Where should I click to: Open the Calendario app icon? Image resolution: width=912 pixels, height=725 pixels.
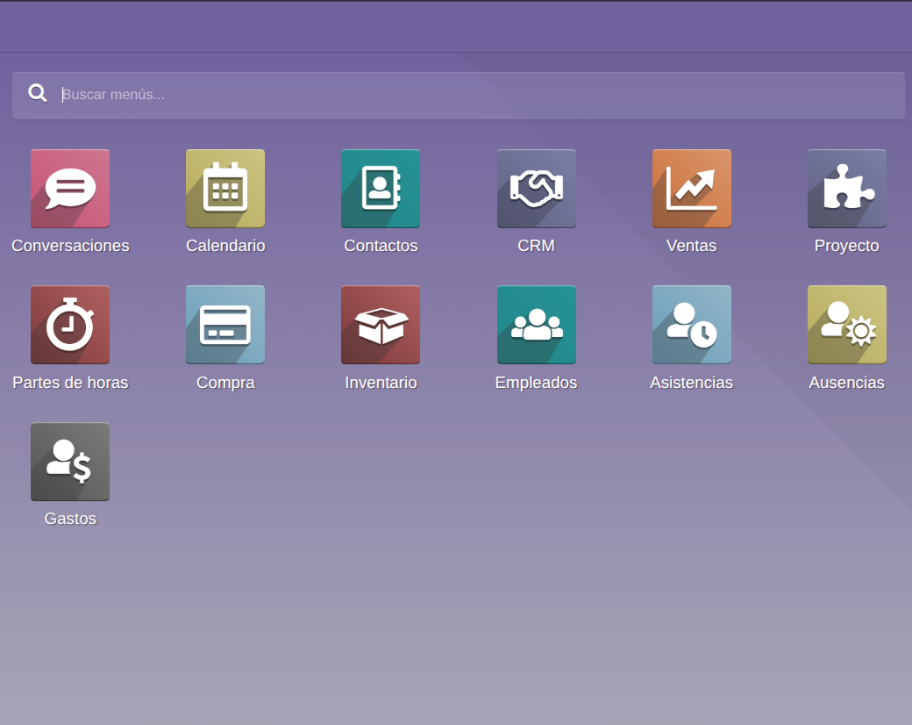click(x=225, y=188)
